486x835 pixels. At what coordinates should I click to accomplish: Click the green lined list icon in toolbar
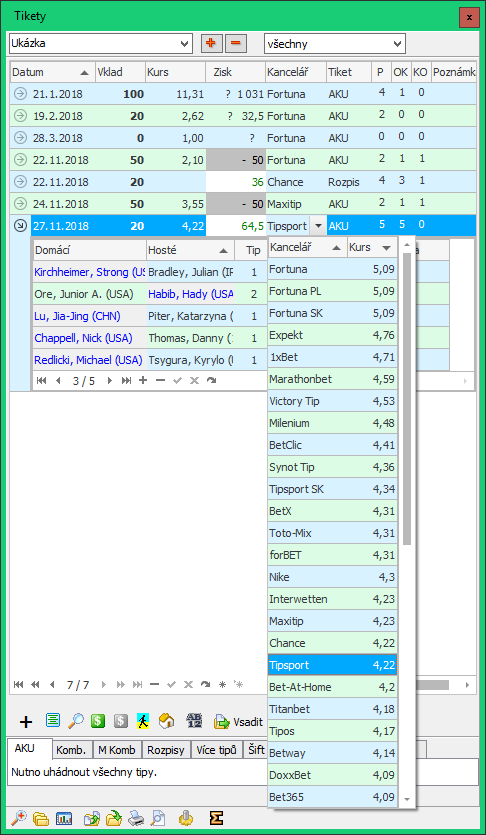point(52,721)
